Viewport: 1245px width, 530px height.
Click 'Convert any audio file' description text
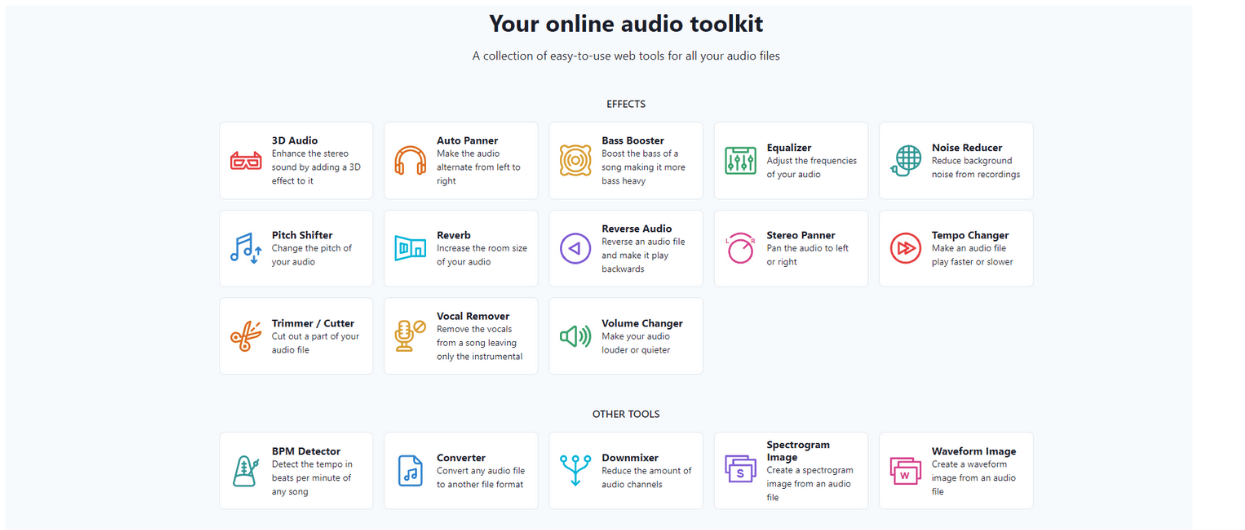pyautogui.click(x=481, y=478)
